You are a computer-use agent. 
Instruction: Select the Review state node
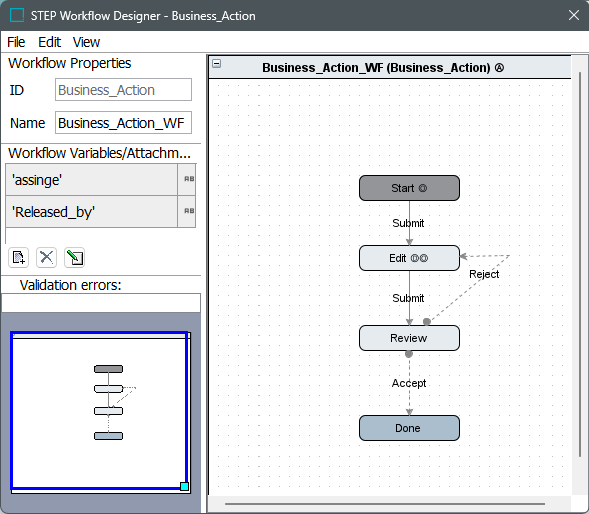coord(409,338)
